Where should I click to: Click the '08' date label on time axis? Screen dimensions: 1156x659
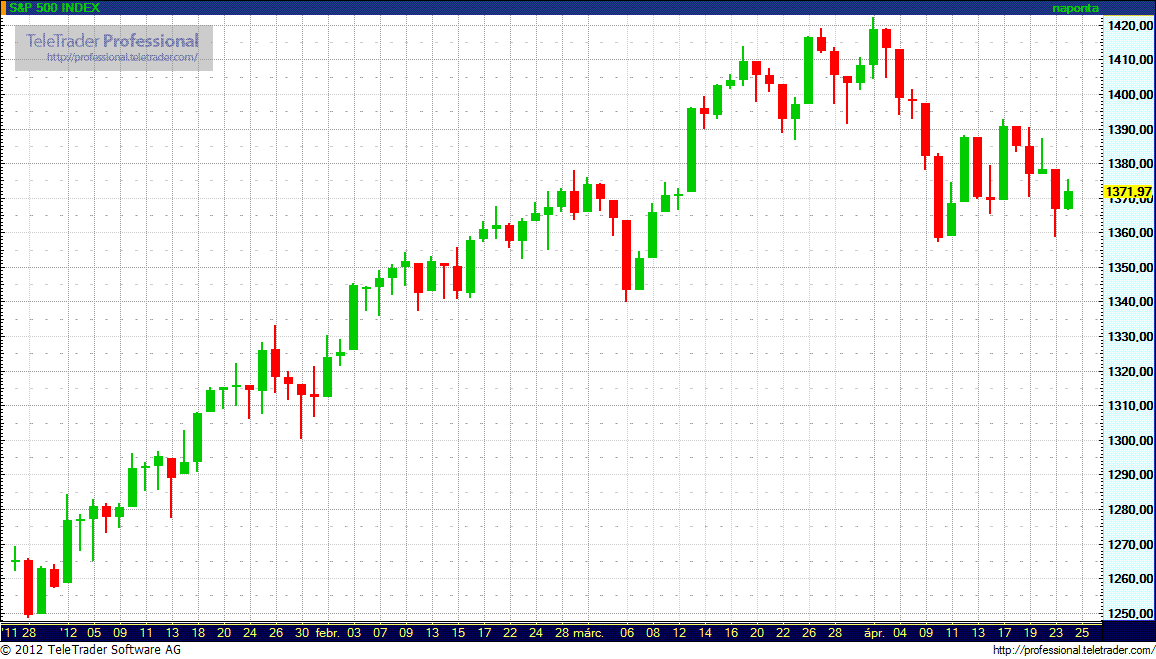pyautogui.click(x=653, y=632)
